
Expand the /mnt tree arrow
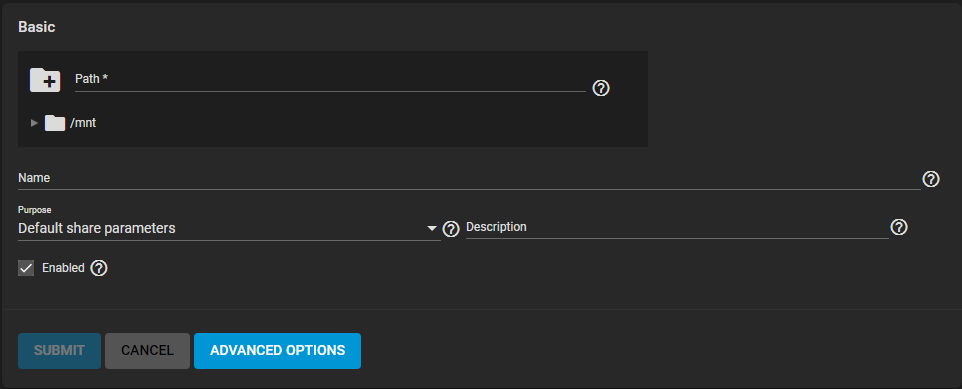click(x=34, y=123)
